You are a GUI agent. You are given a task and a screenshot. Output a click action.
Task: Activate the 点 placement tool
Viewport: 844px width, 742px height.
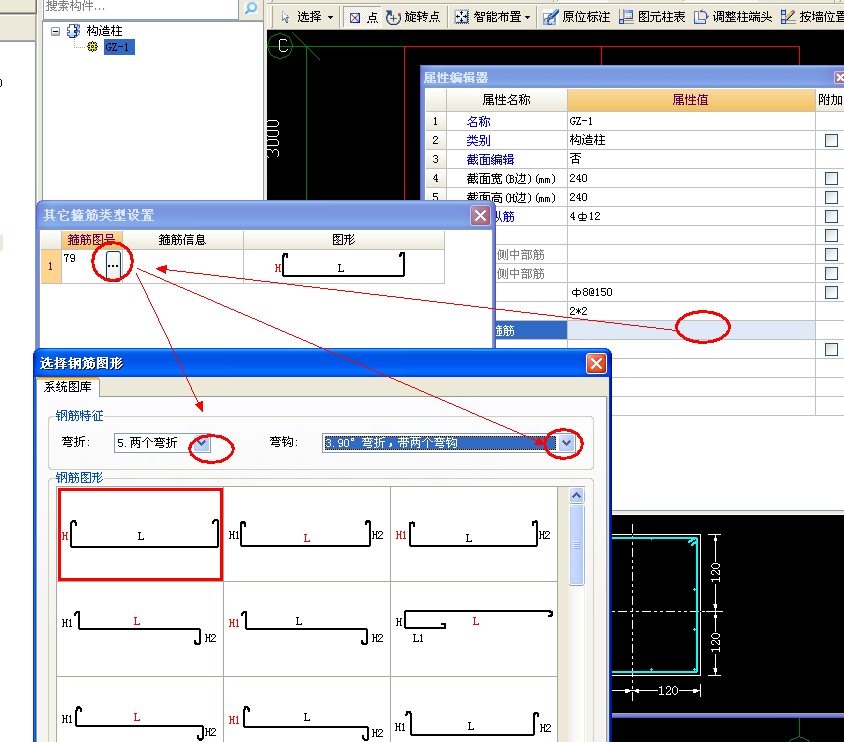coord(364,17)
